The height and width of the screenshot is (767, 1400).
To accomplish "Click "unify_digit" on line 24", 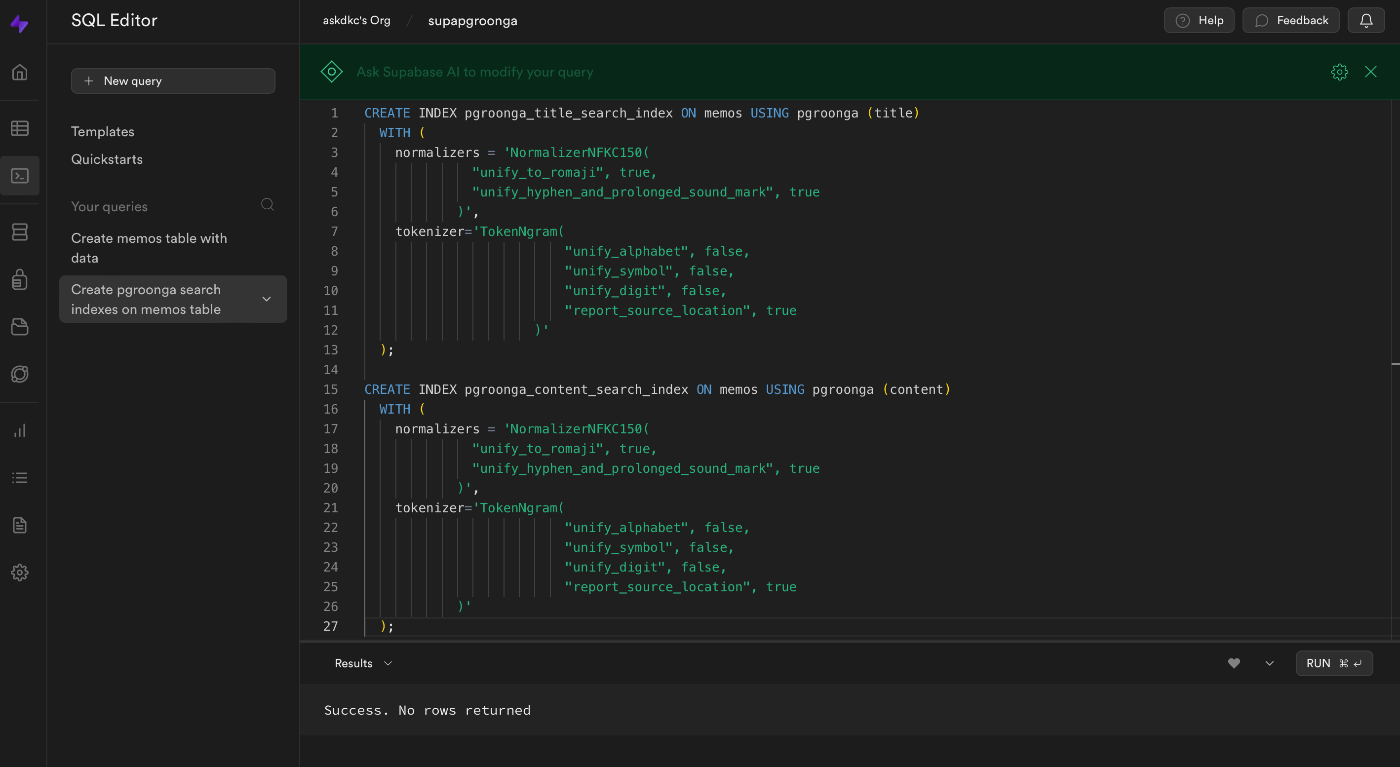I will 615,567.
